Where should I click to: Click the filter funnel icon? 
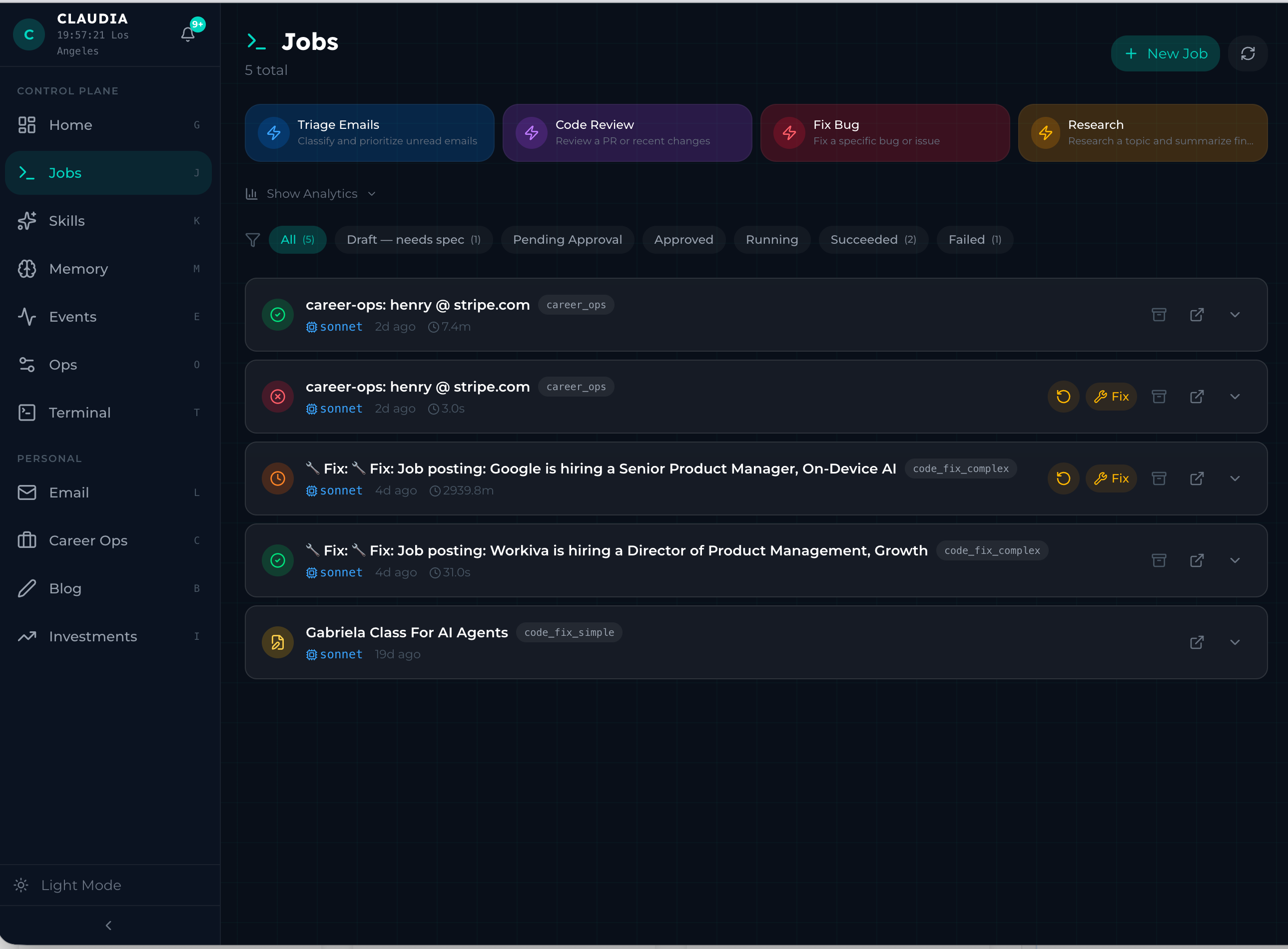pos(253,240)
